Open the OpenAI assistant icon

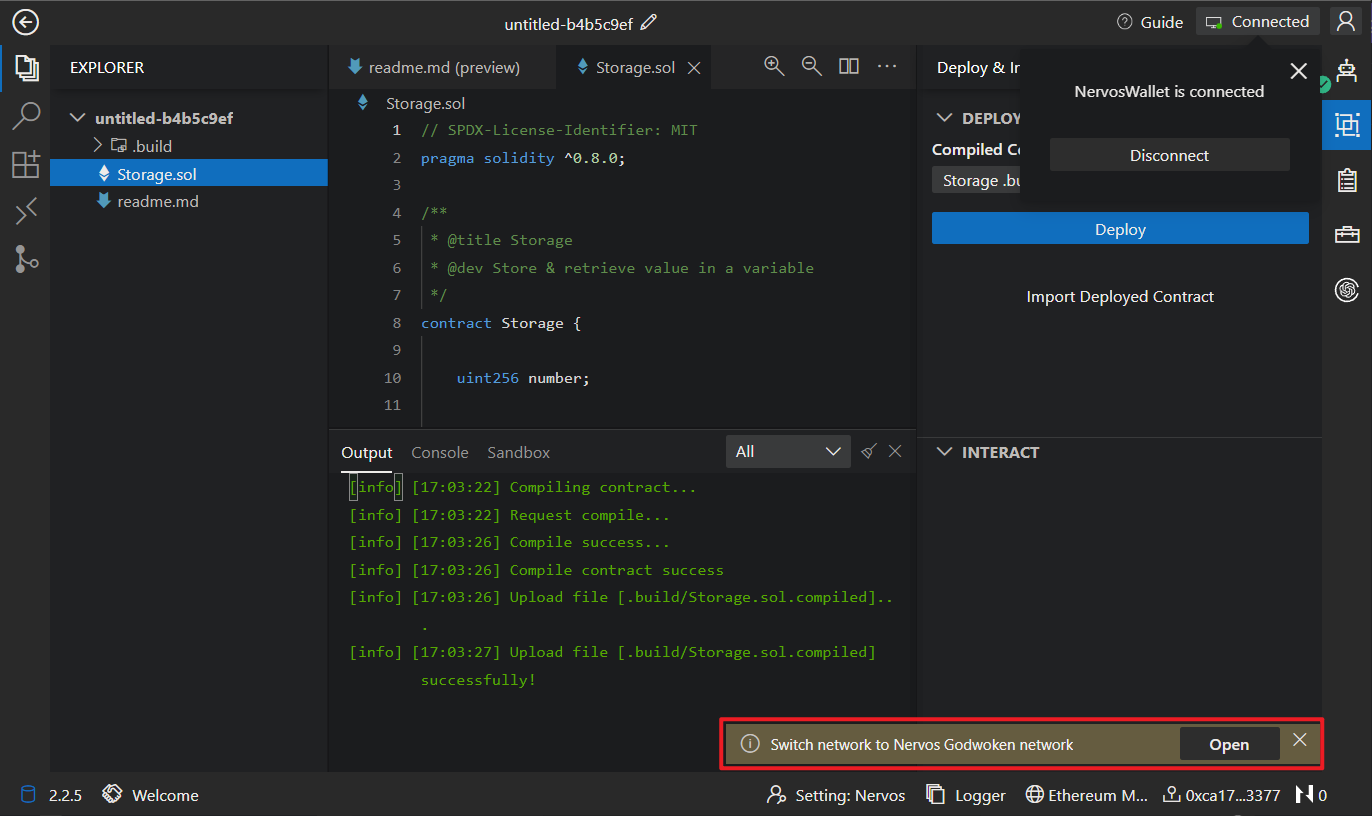click(x=1347, y=290)
